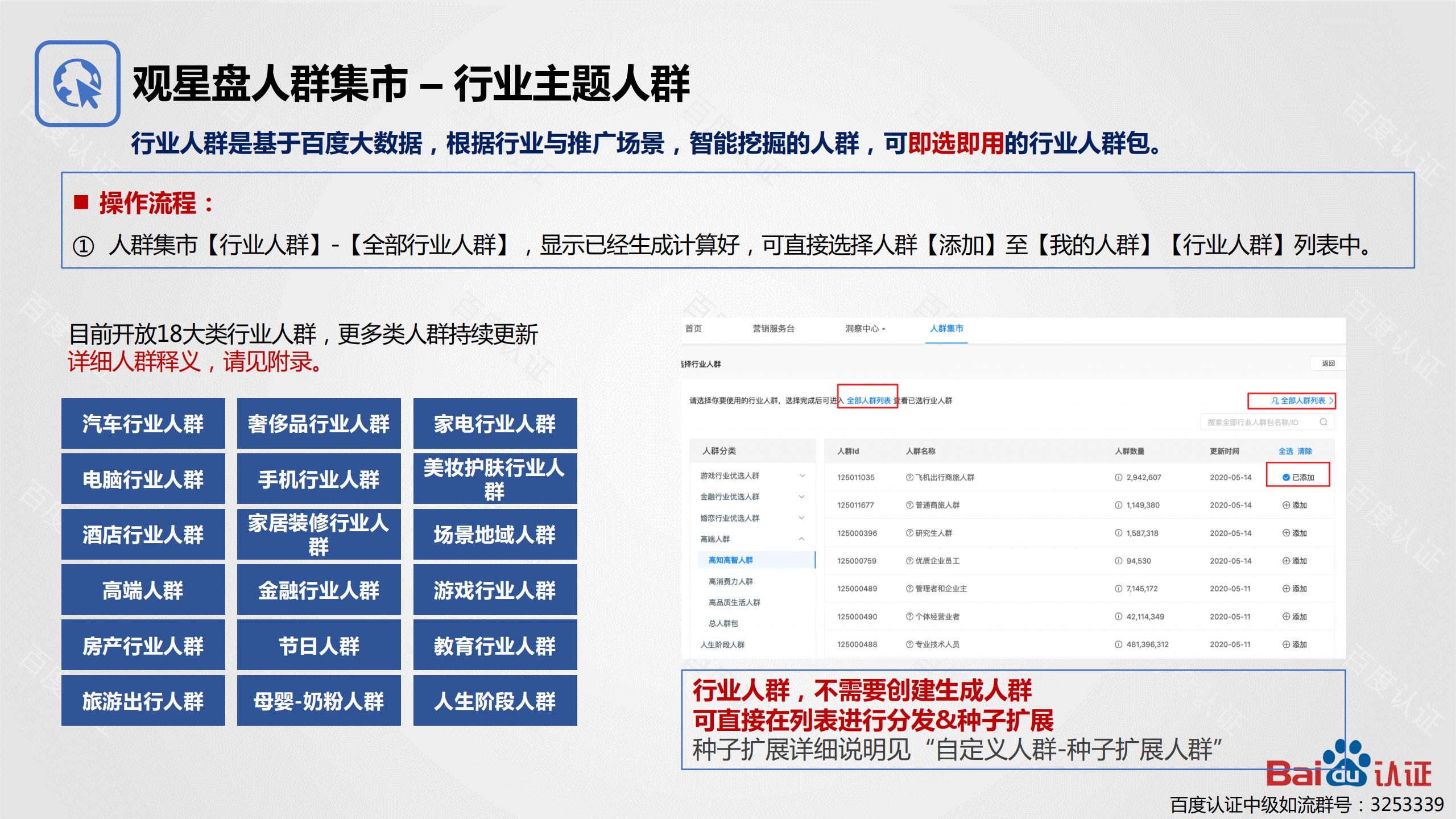The height and width of the screenshot is (819, 1456).
Task: Click the 金融行业人群 blue tile
Action: coord(319,590)
